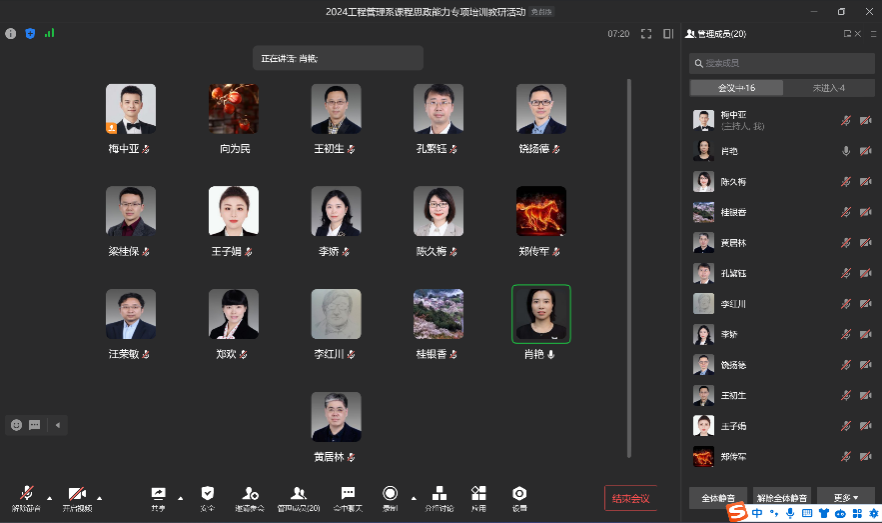The width and height of the screenshot is (882, 523).
Task: Open meeting Settings (设置) in the toolbar
Action: pyautogui.click(x=519, y=498)
